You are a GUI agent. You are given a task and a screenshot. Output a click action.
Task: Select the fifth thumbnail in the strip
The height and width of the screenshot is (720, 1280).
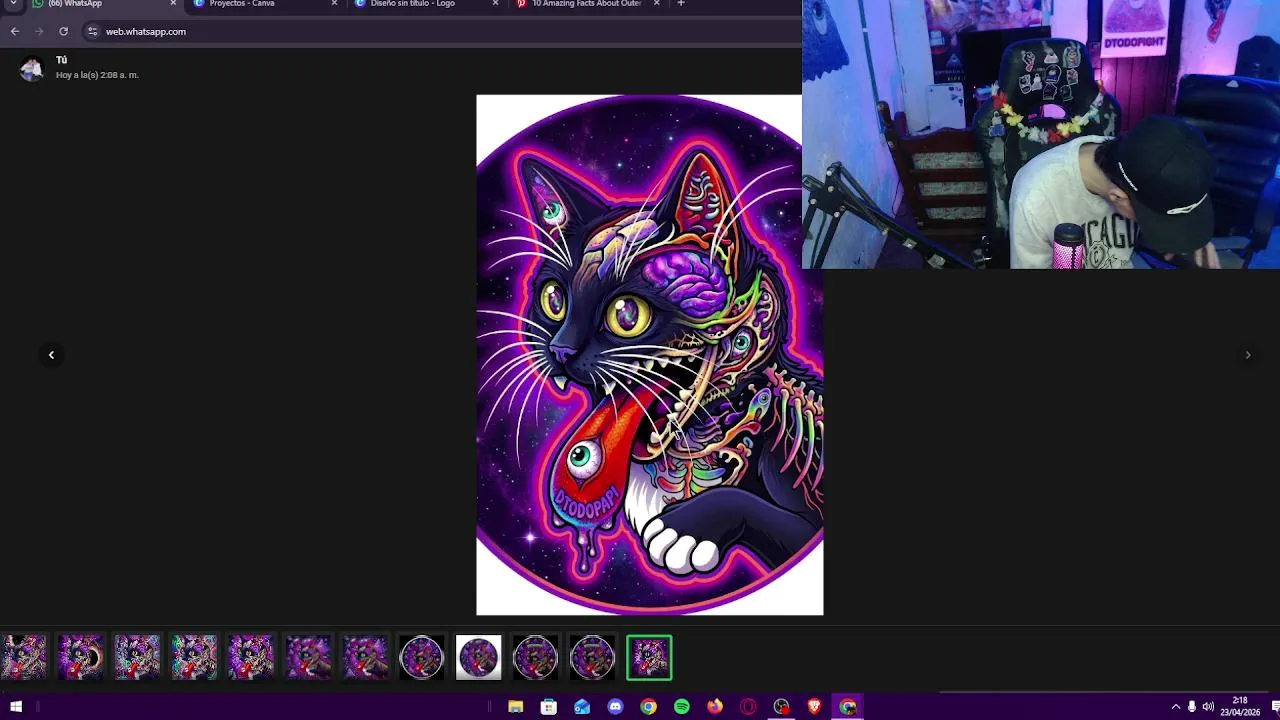point(251,658)
